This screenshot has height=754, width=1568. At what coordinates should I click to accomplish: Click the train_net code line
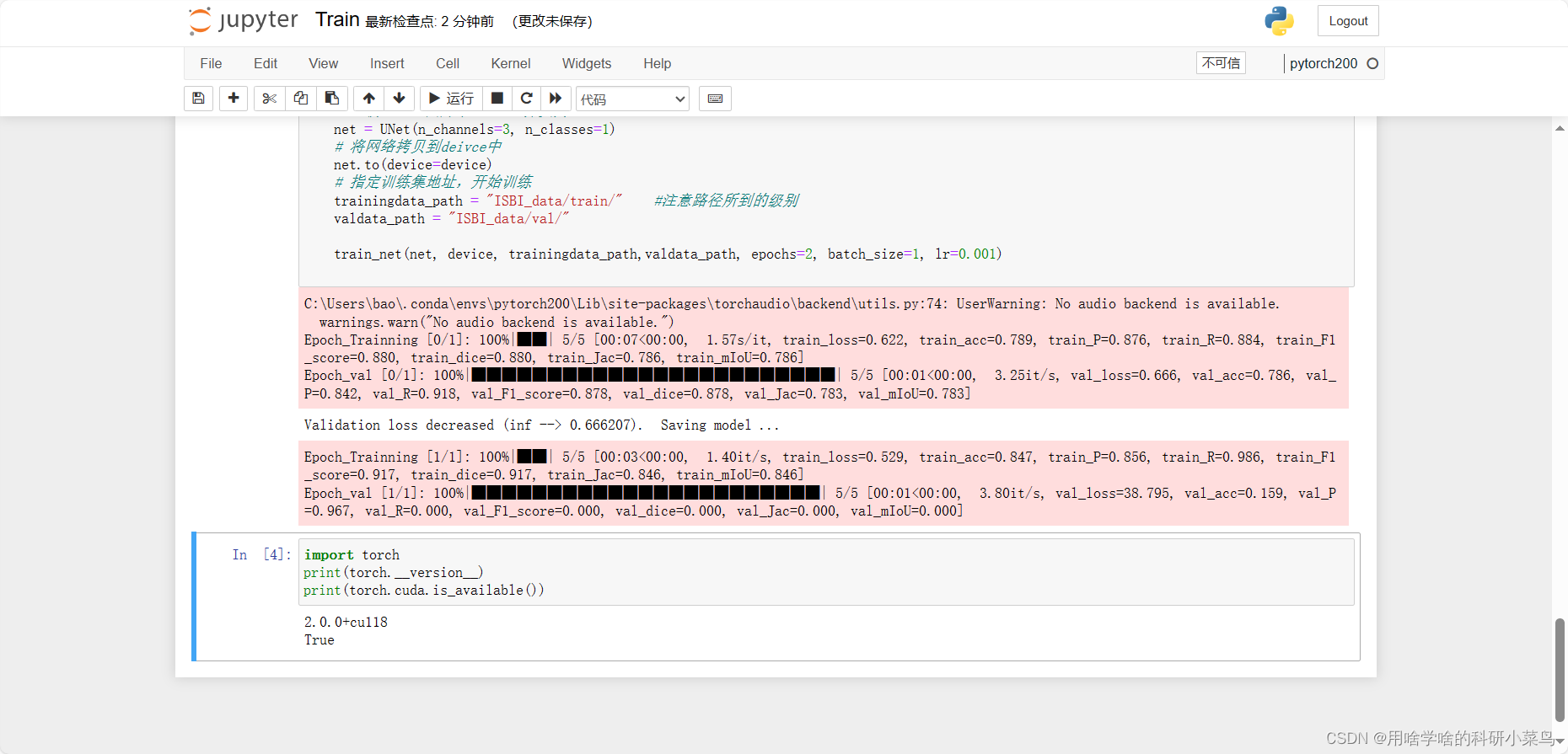coord(668,254)
